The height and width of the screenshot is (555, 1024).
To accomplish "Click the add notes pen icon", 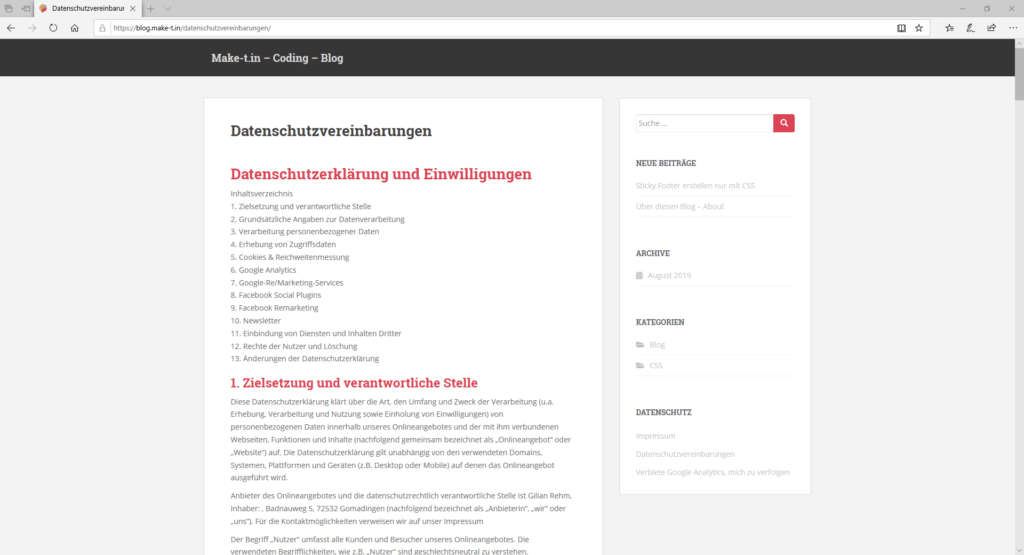I will (970, 28).
